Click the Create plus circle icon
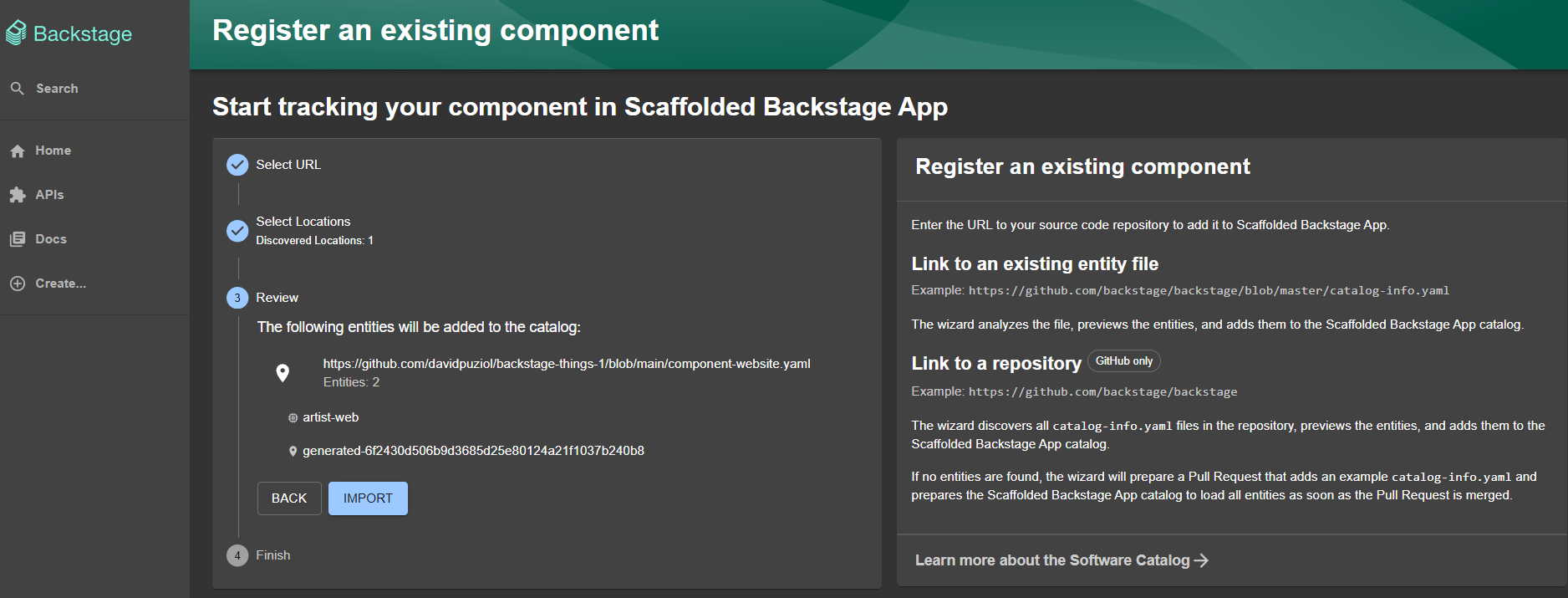 (x=18, y=284)
